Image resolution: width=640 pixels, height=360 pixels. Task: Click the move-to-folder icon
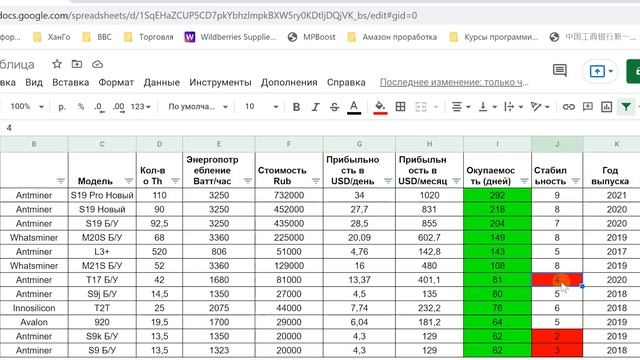(77, 64)
